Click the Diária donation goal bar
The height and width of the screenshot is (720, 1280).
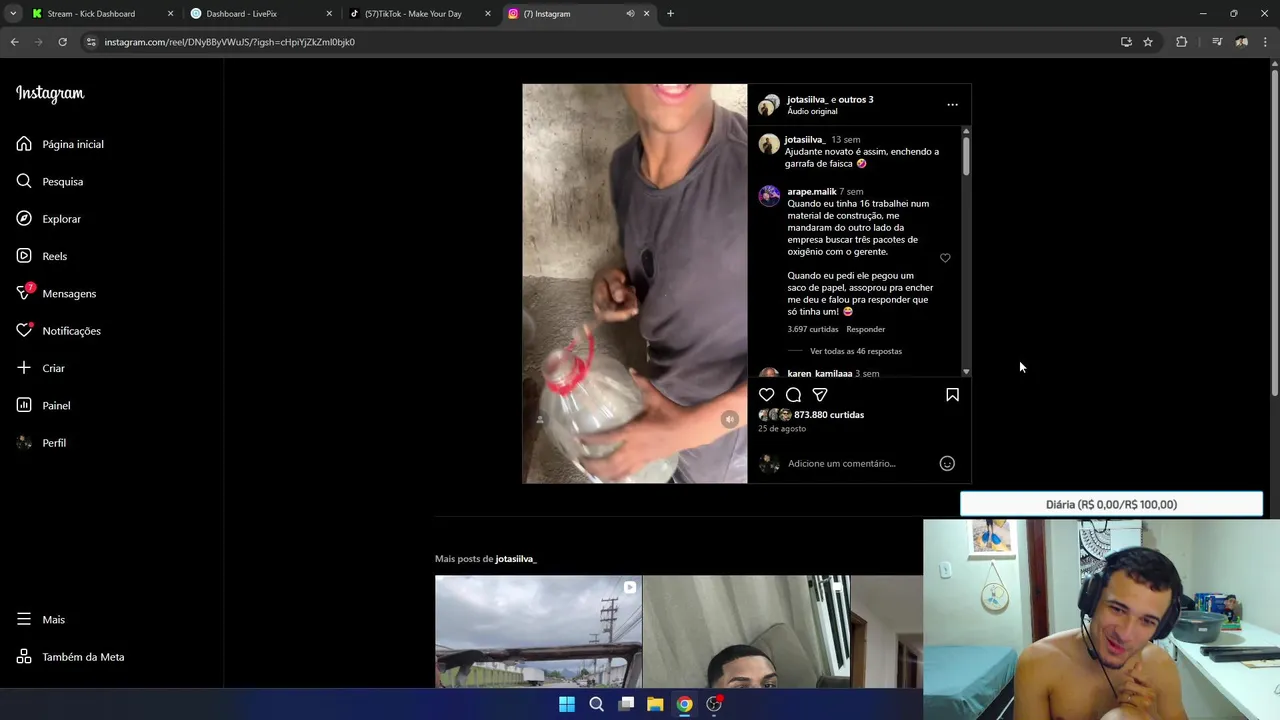point(1111,504)
